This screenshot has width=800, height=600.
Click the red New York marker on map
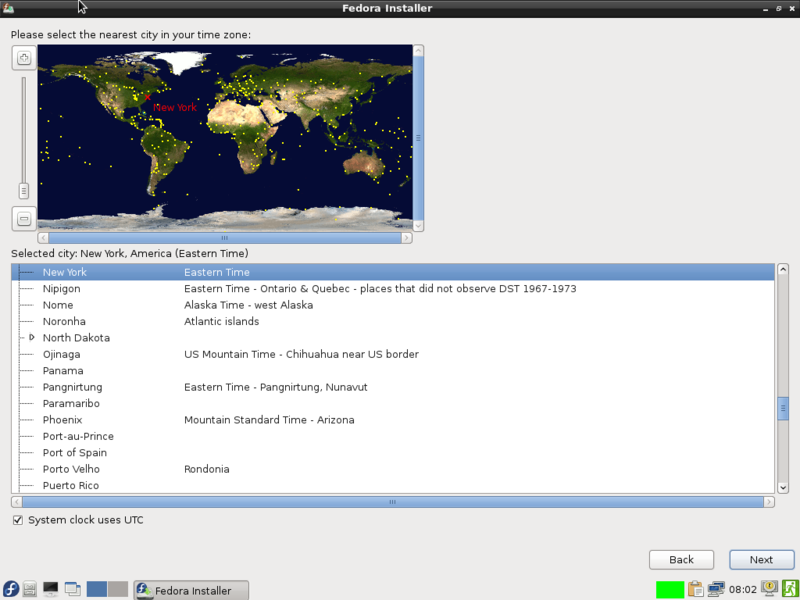click(x=147, y=97)
